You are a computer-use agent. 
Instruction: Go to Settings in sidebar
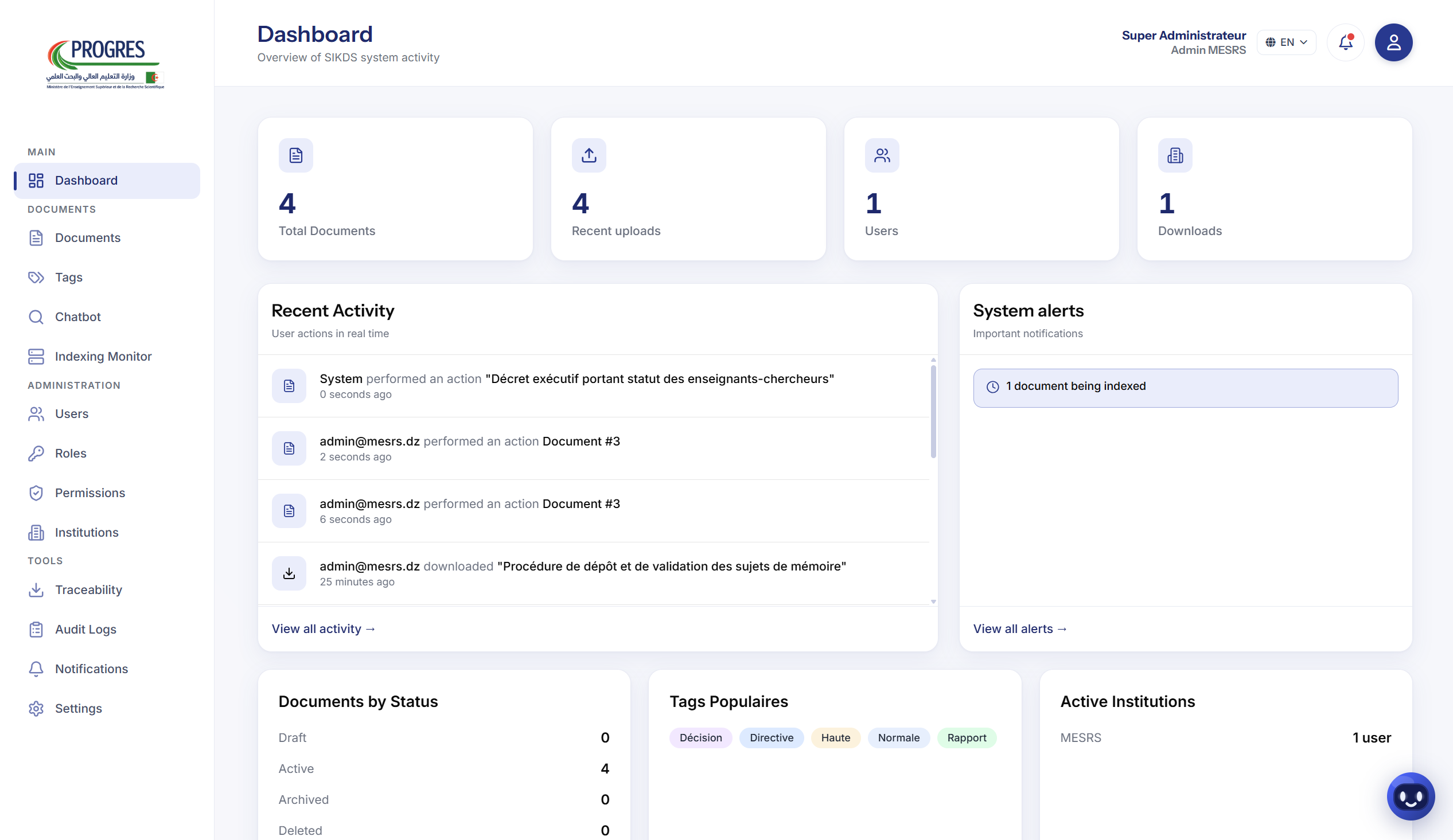[x=107, y=709]
